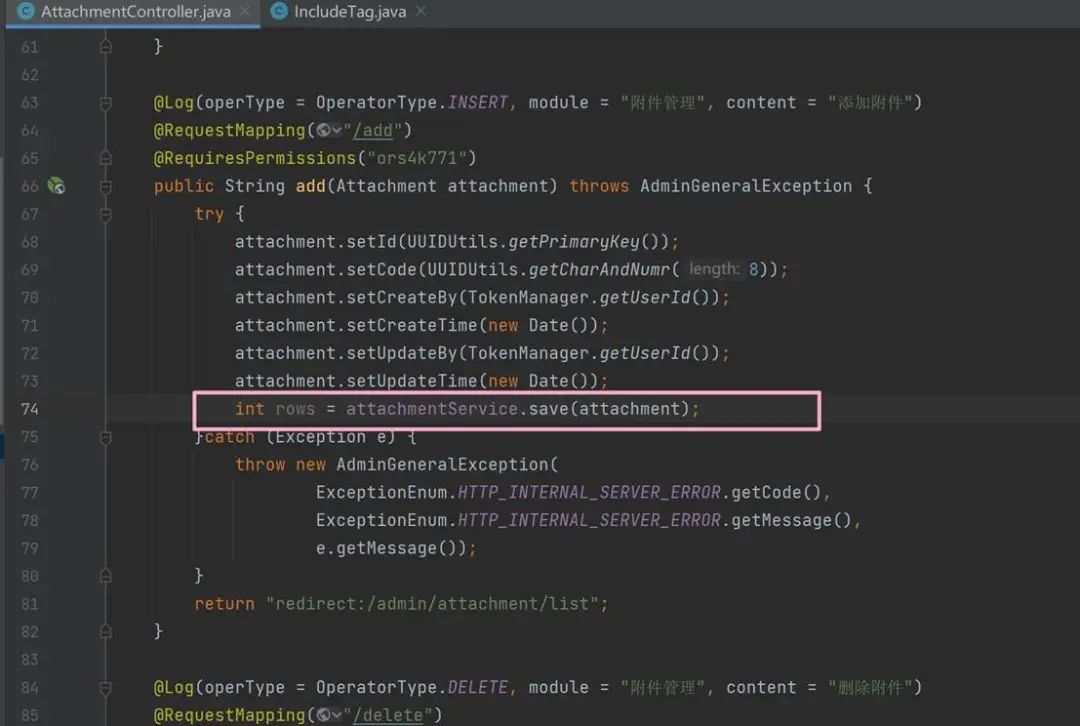This screenshot has height=726, width=1080.
Task: Click the inline length hint on line 69
Action: pos(715,269)
